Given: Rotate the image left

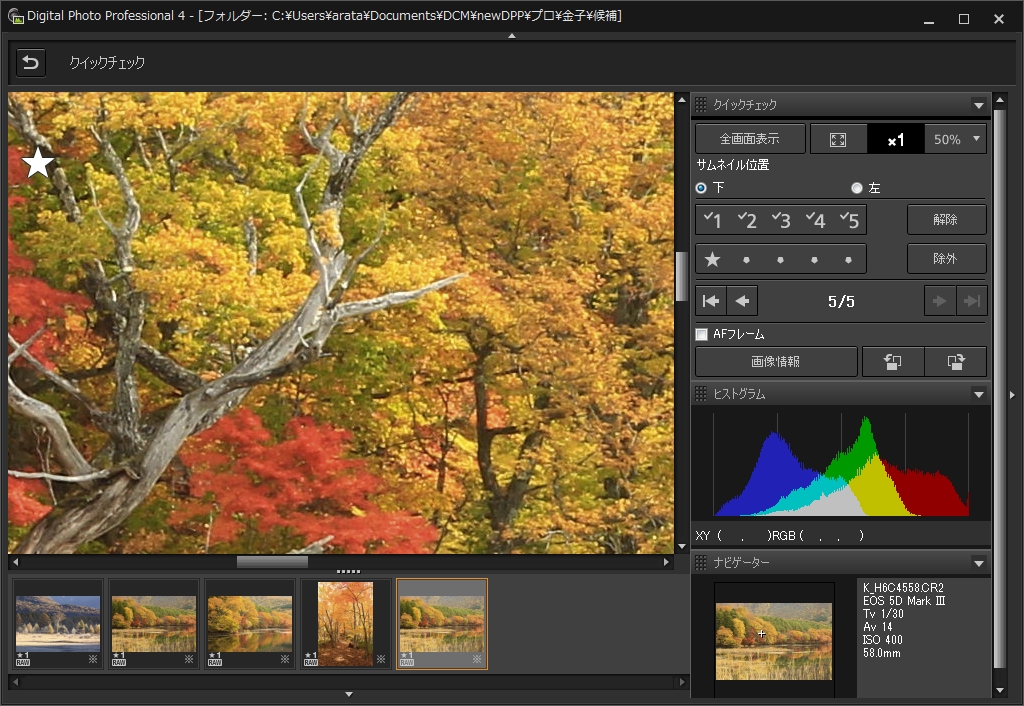Looking at the screenshot, I should point(893,361).
